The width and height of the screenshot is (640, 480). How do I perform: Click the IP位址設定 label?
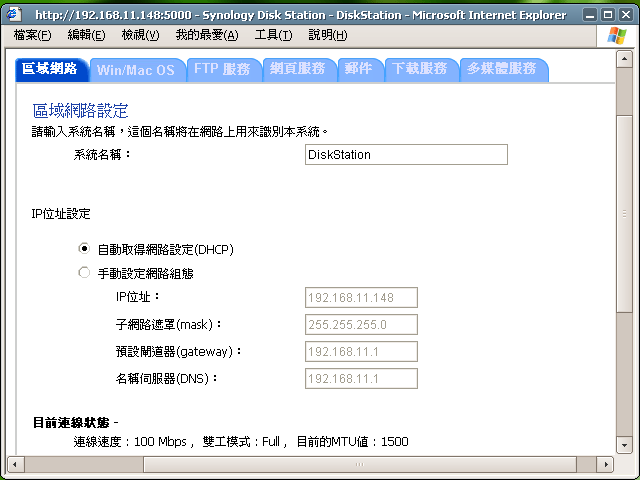click(x=61, y=214)
